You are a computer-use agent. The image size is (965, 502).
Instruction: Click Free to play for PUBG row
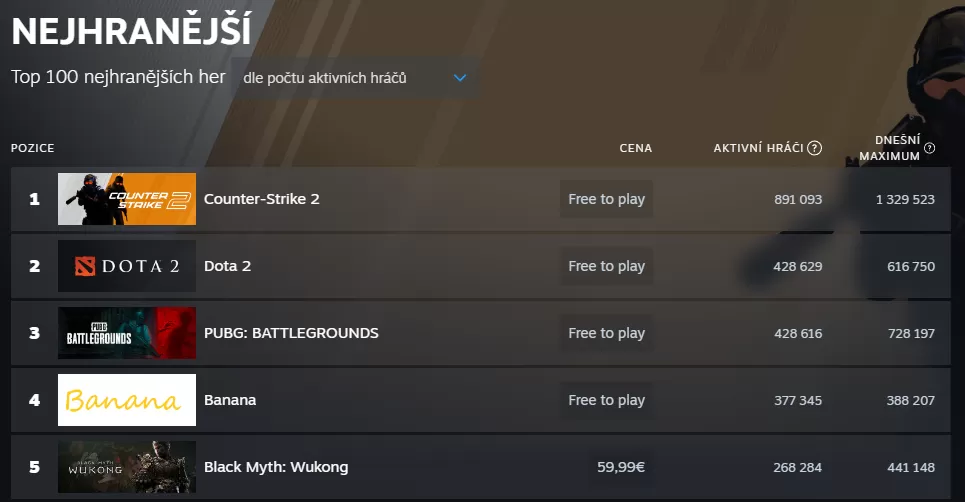[x=606, y=333]
